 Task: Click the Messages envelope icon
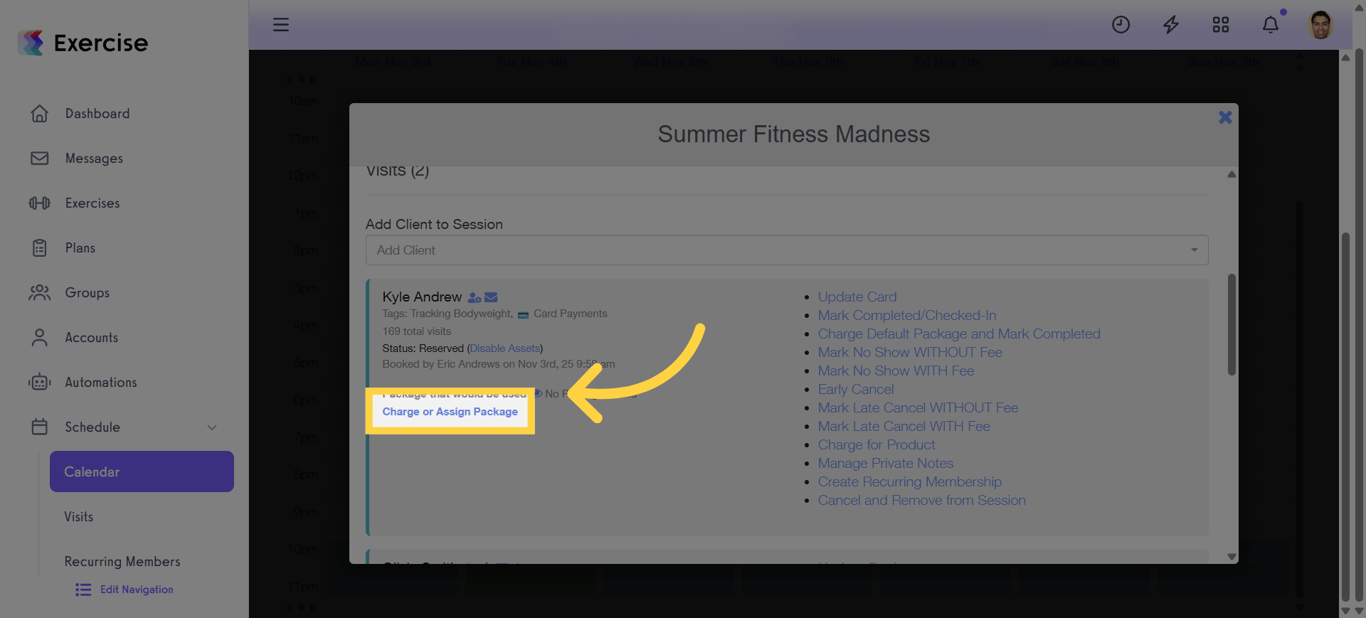[39, 158]
